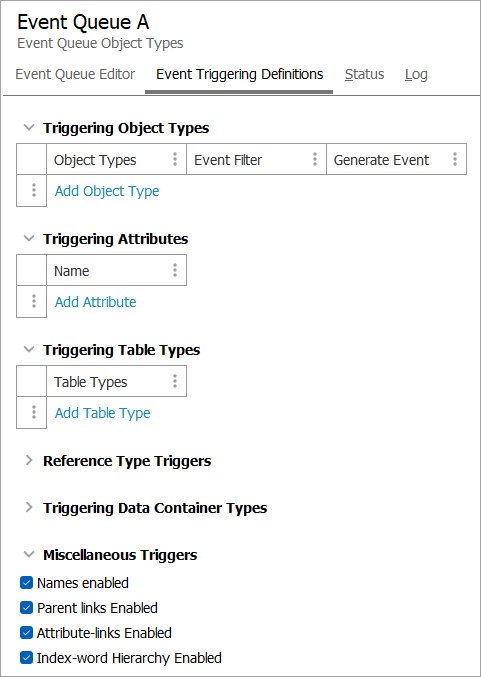Uncheck Names enabled checkbox
This screenshot has width=481, height=677.
(26, 583)
